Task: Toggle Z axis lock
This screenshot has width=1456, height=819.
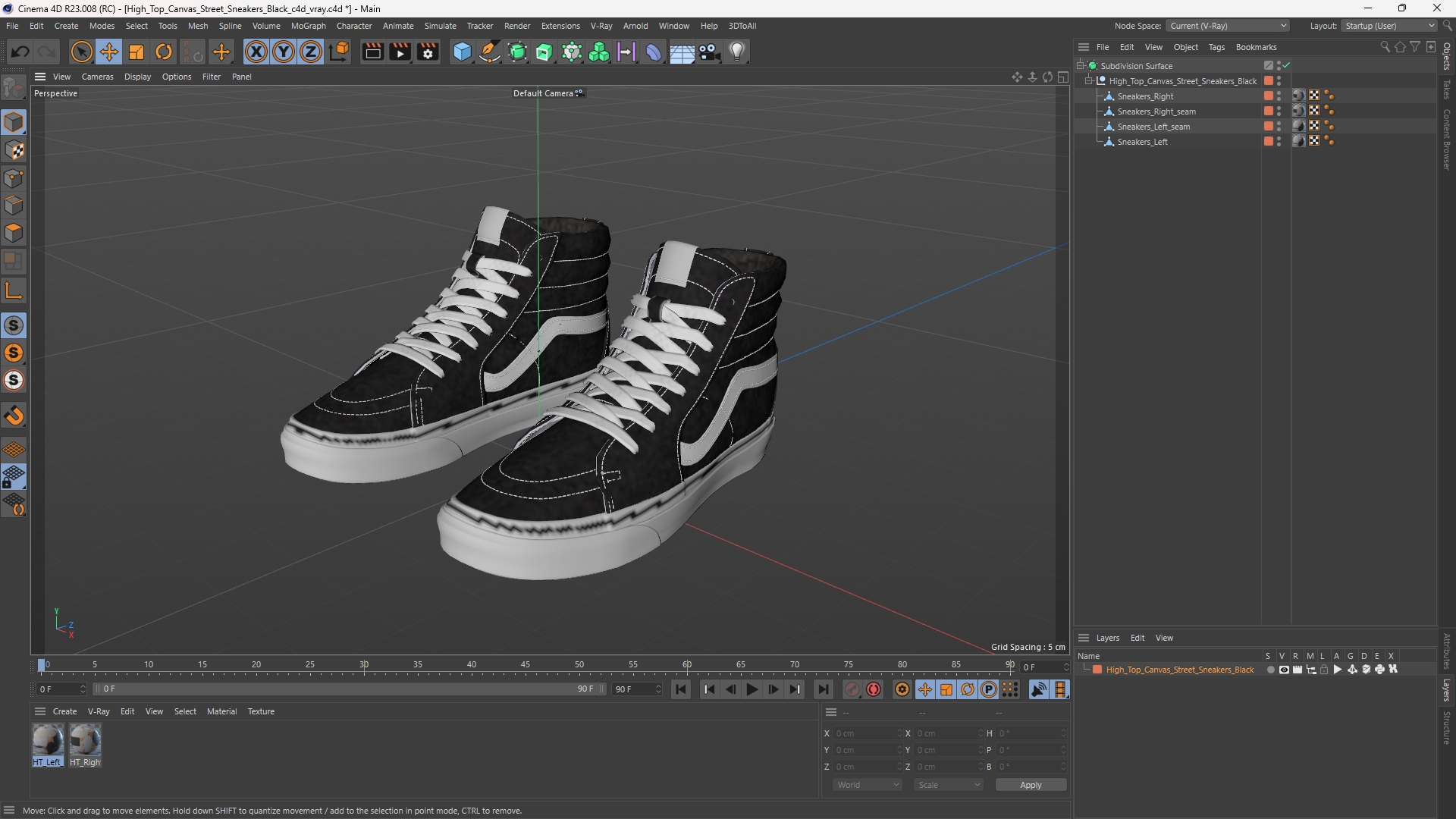Action: click(311, 52)
